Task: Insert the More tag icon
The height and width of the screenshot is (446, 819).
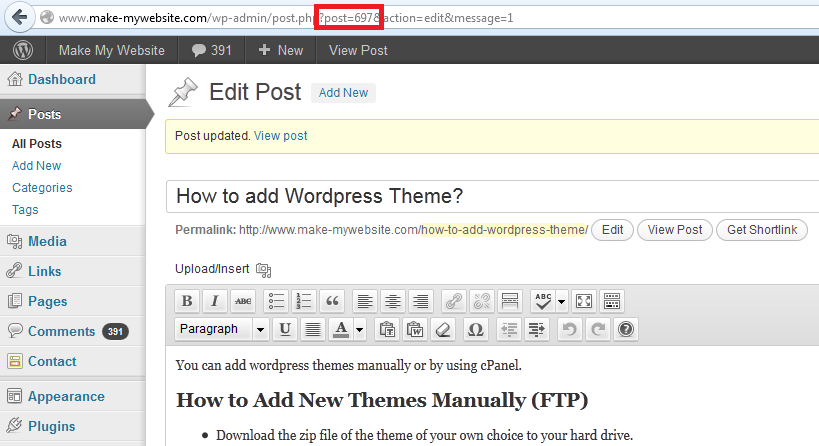Action: [509, 301]
